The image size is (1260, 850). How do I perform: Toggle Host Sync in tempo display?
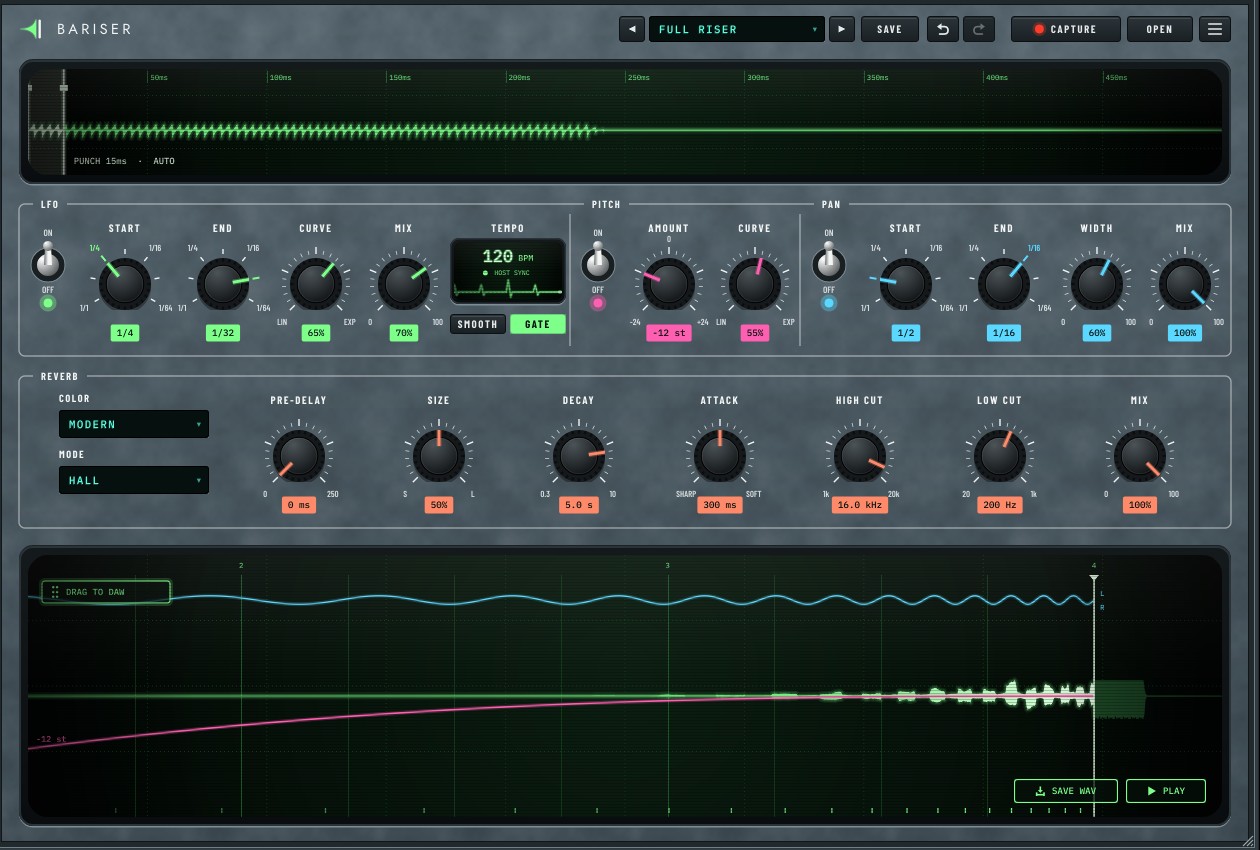click(507, 273)
